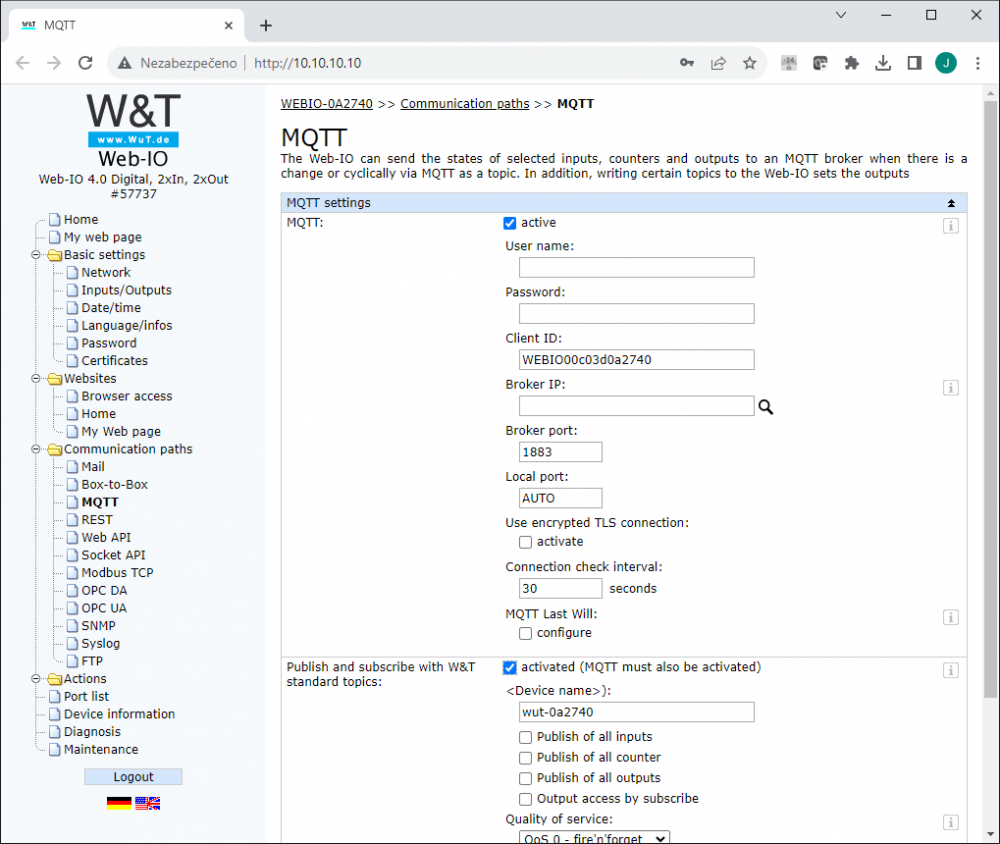Open the REST communication page
This screenshot has width=1000, height=844.
click(x=97, y=520)
